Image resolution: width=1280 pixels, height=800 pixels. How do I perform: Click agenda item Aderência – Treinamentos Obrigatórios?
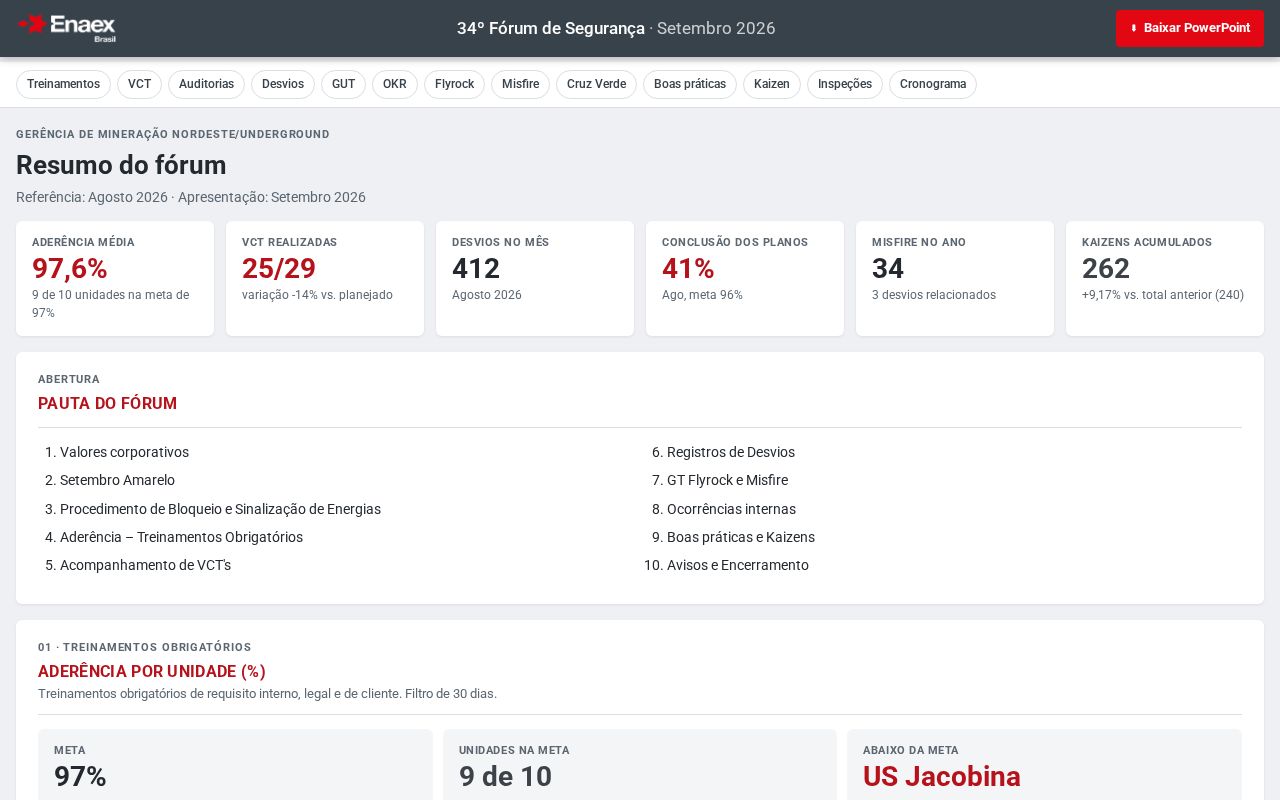(181, 537)
